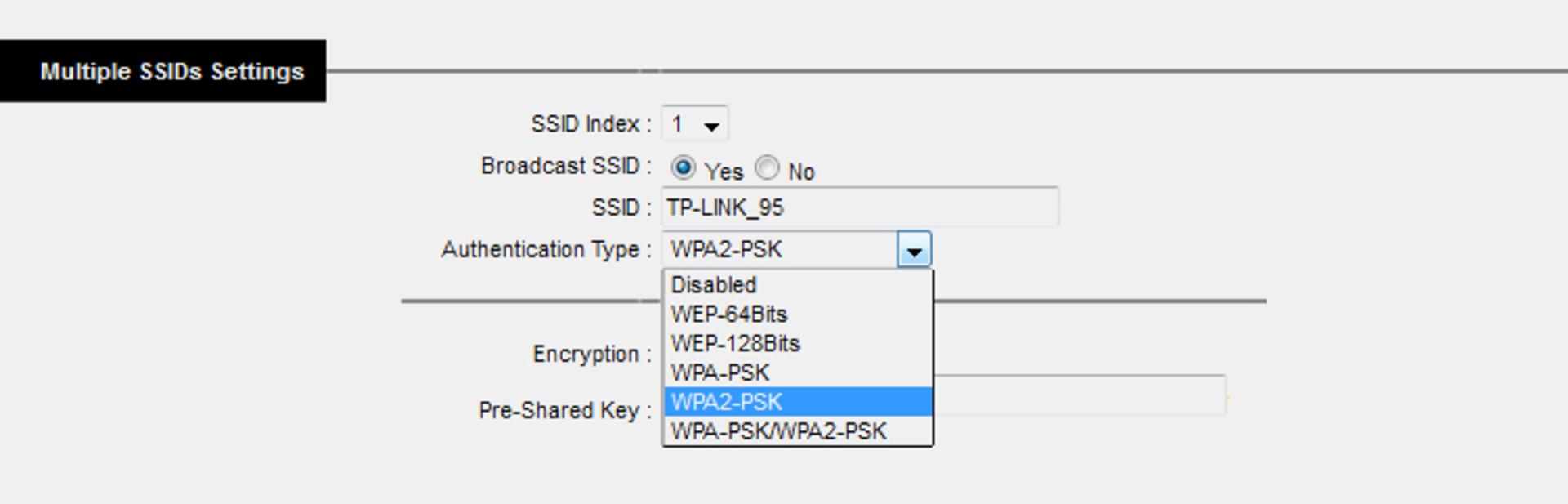
Task: Open the SSID Index dropdown
Action: pyautogui.click(x=694, y=124)
